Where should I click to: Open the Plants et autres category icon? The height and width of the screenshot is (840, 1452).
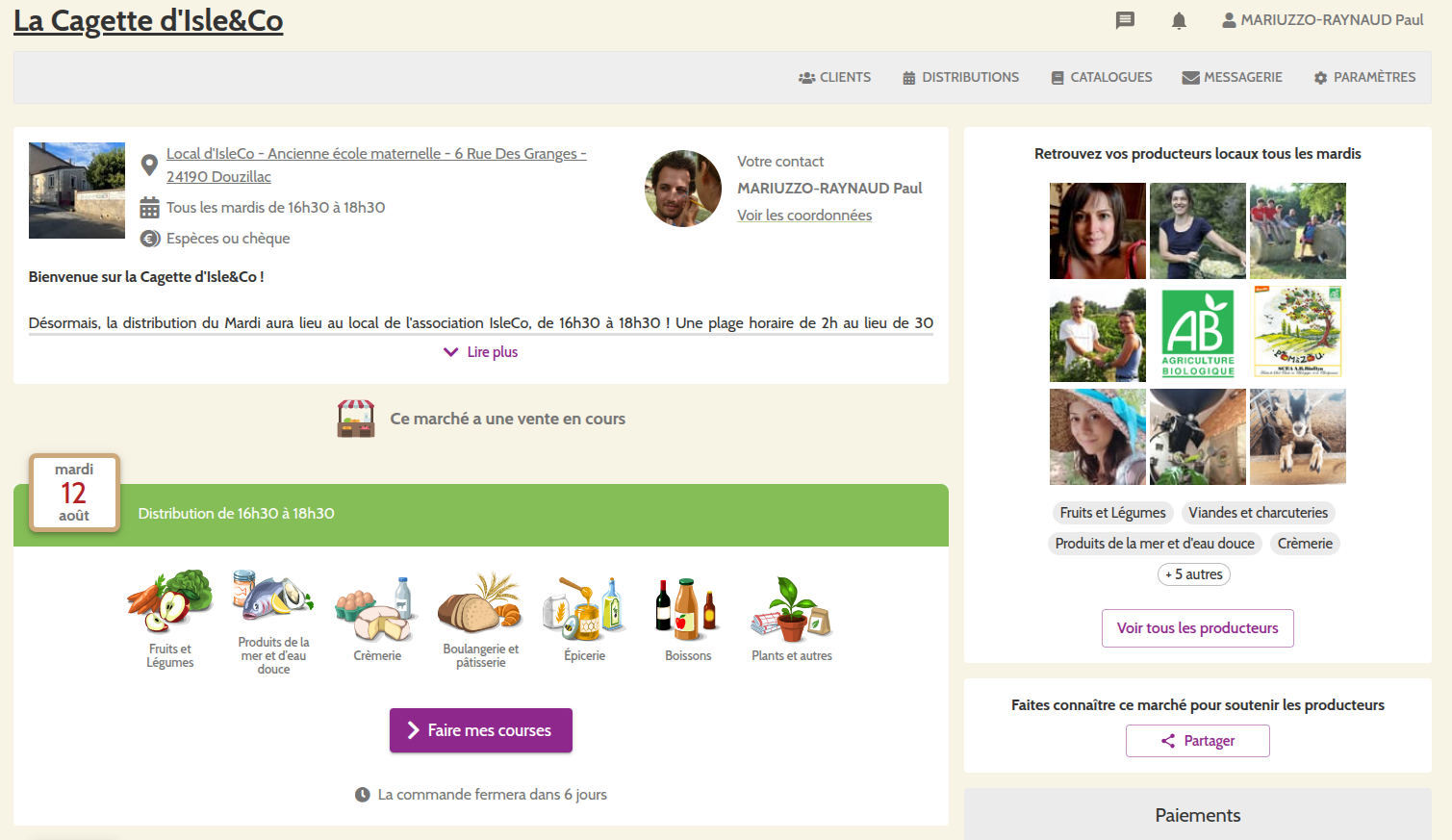(x=791, y=610)
